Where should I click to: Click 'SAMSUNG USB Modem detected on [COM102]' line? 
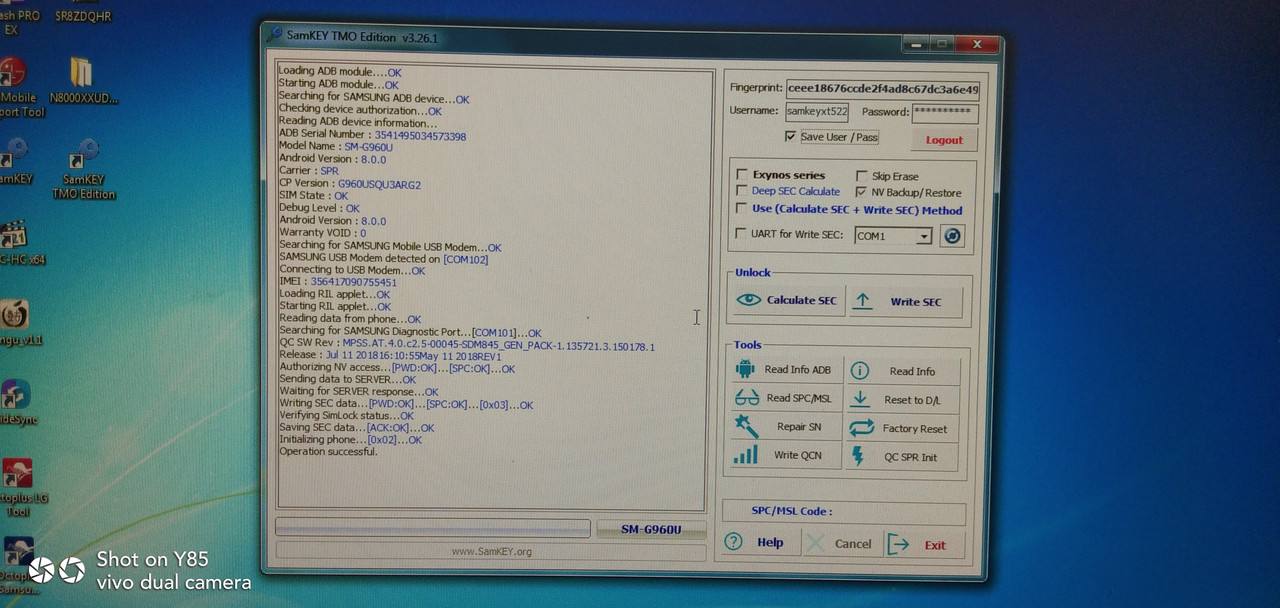[383, 258]
